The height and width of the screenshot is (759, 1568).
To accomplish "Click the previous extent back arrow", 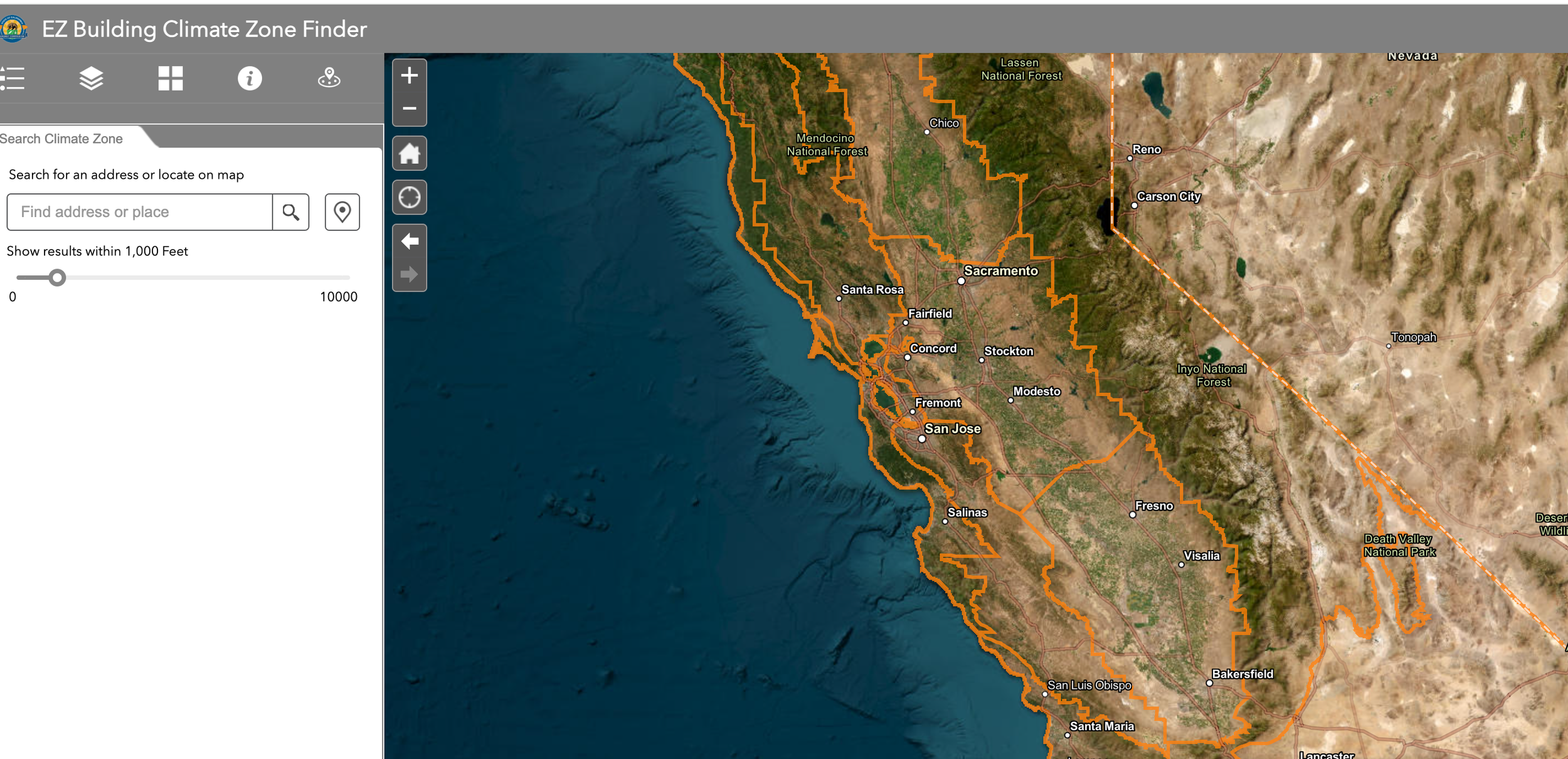I will pos(410,242).
